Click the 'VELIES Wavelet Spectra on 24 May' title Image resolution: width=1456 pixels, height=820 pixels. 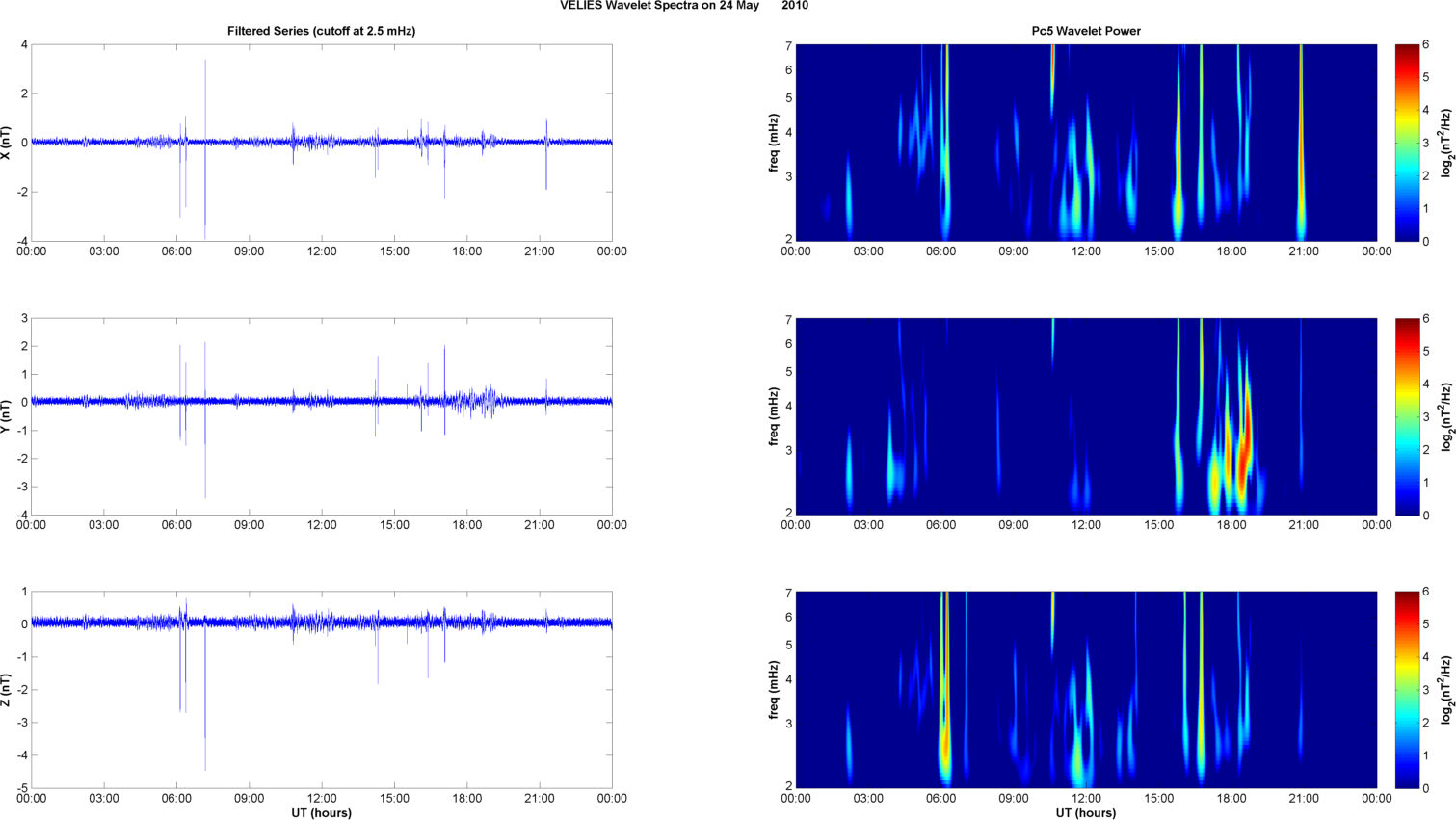pos(659,6)
